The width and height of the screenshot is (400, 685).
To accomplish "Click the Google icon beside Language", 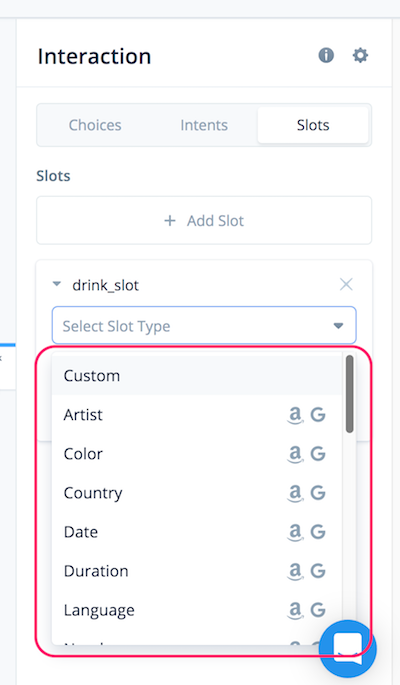I will click(318, 610).
